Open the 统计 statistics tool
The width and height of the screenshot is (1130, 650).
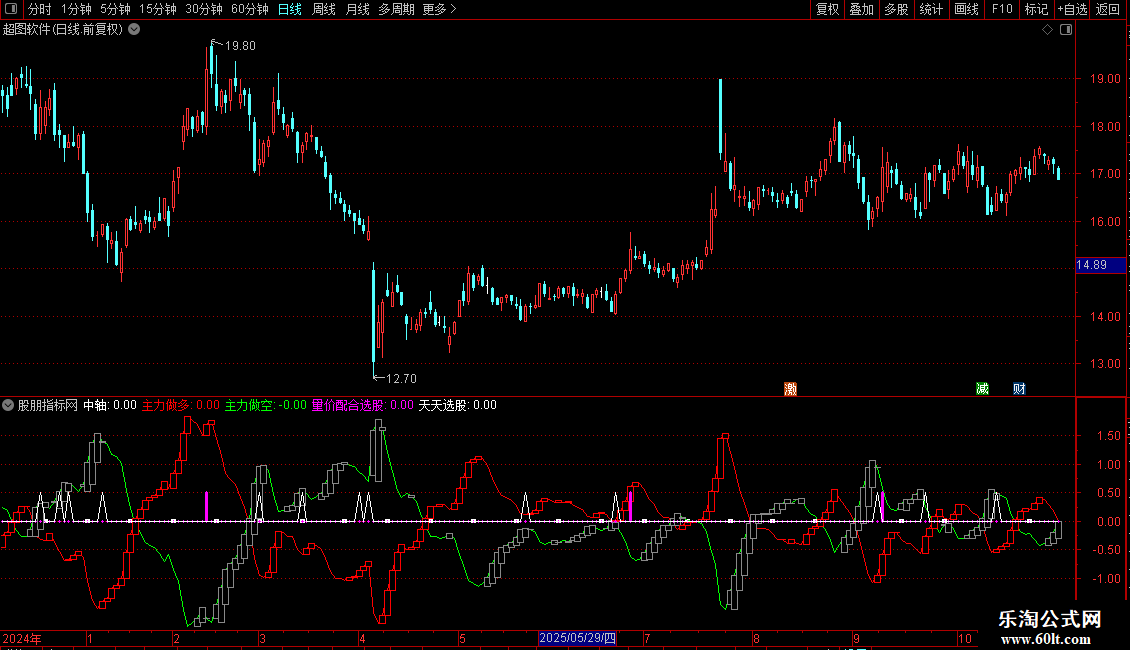(931, 9)
